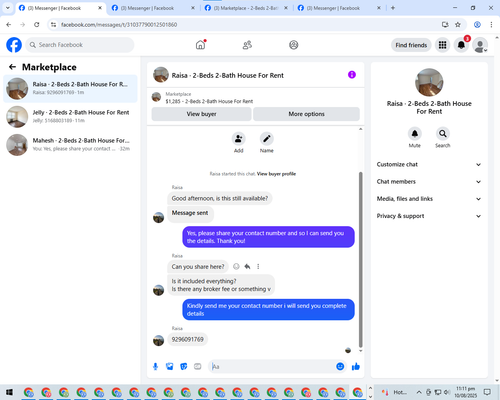Click the Name pencil icon
The image size is (500, 400).
click(267, 139)
